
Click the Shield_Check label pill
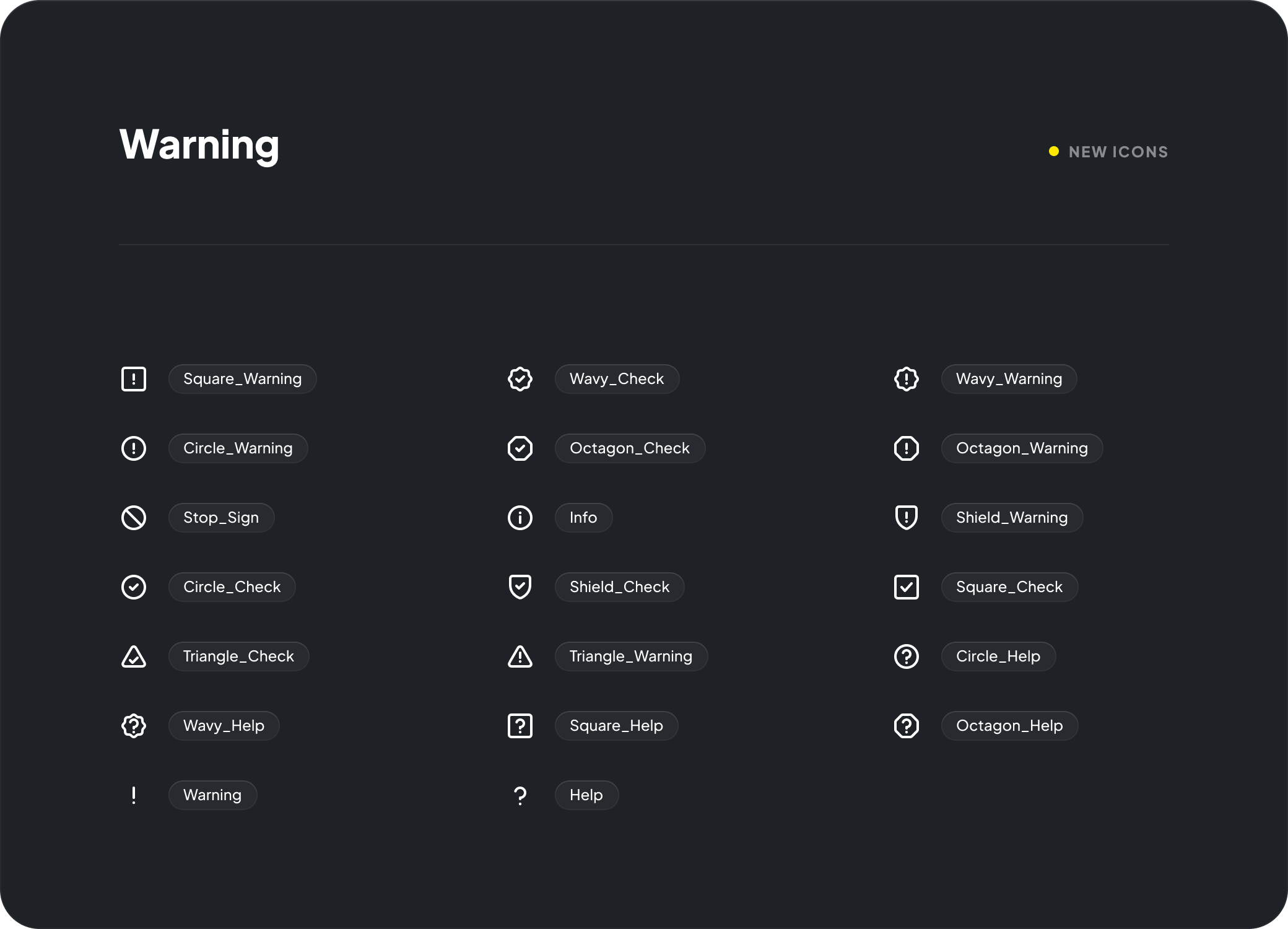(619, 587)
